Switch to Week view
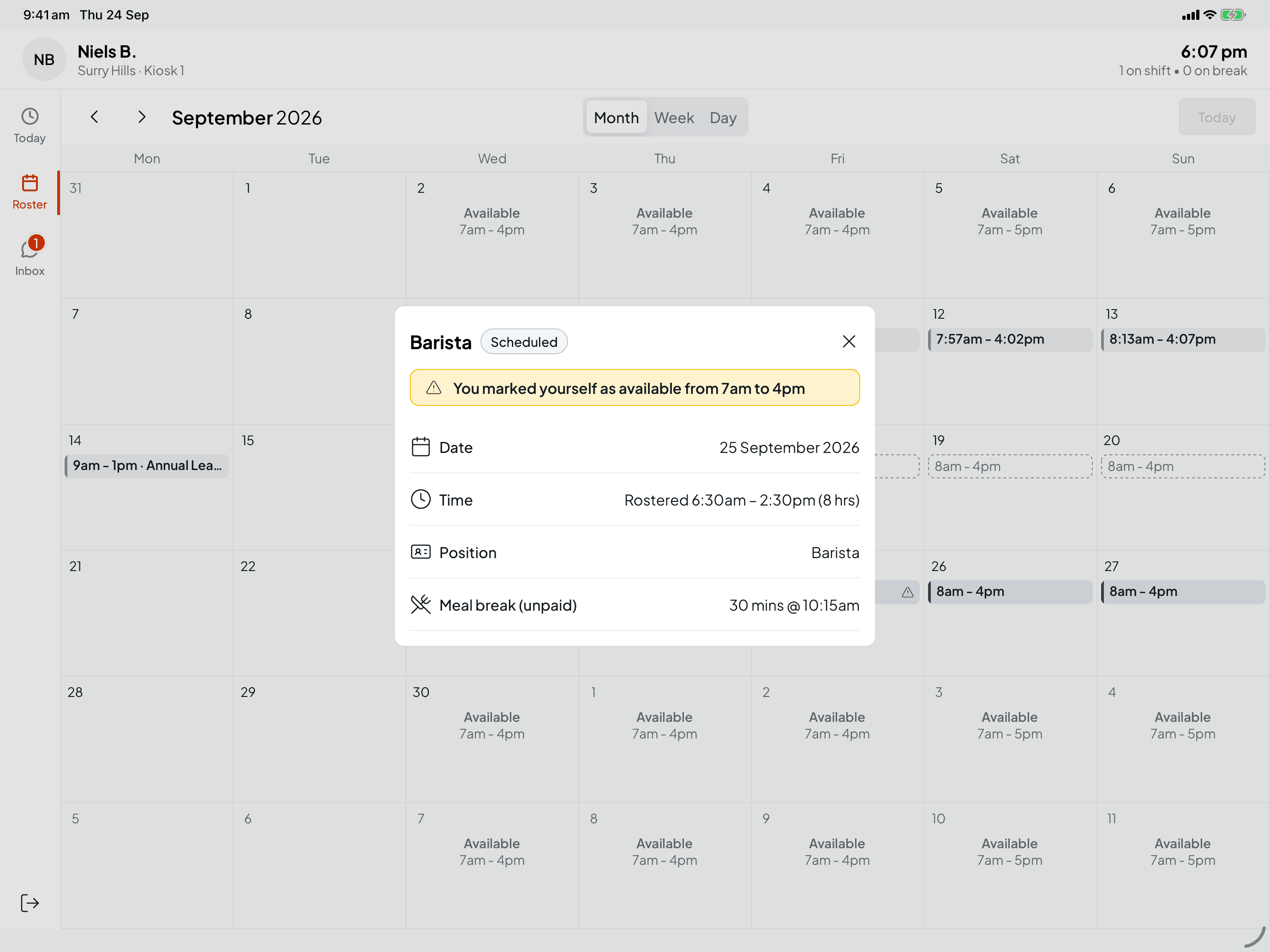 pos(674,117)
